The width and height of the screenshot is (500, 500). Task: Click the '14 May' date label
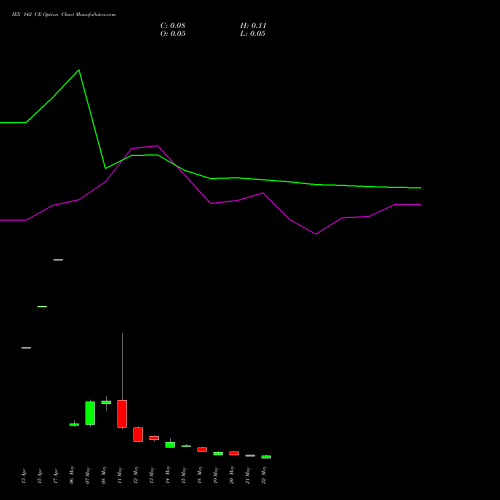pyautogui.click(x=168, y=475)
